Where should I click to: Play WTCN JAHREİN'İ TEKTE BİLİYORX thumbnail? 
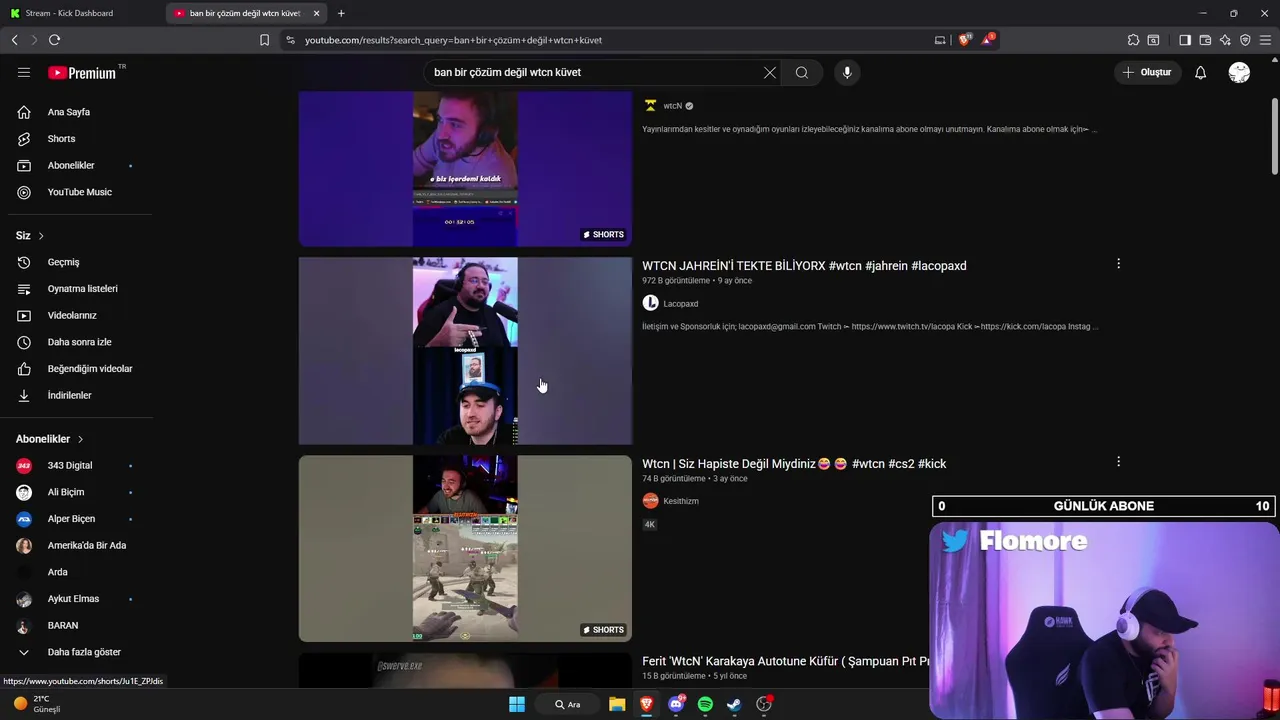click(x=465, y=351)
